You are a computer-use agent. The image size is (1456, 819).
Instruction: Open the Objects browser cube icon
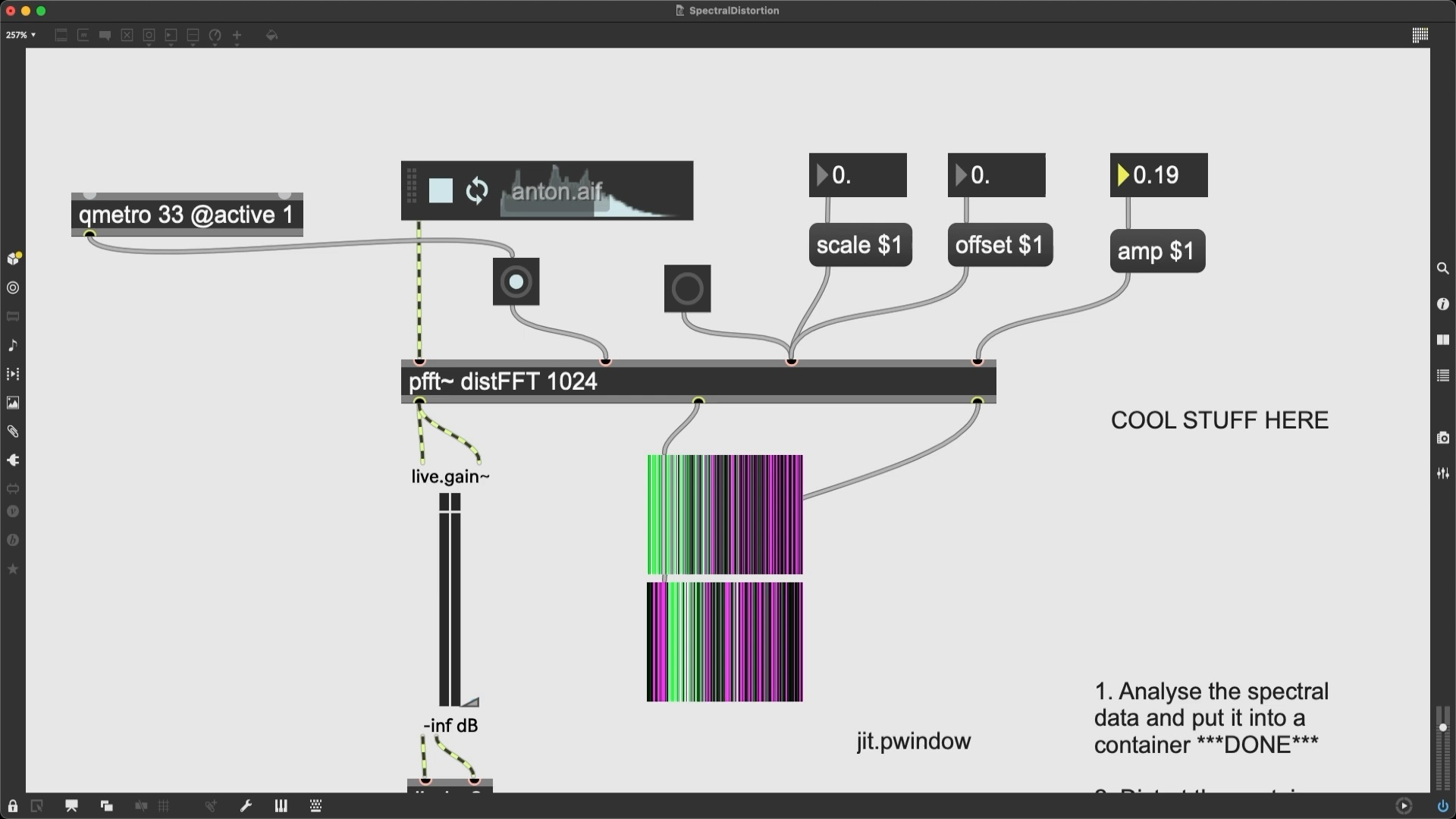[x=13, y=259]
